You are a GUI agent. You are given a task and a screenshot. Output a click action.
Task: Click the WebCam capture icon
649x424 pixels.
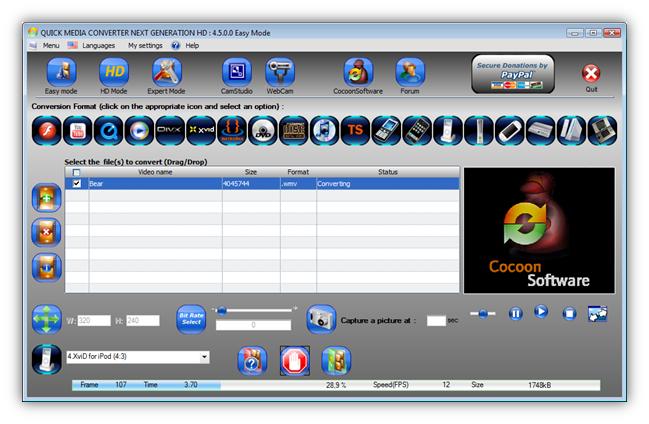tap(280, 73)
